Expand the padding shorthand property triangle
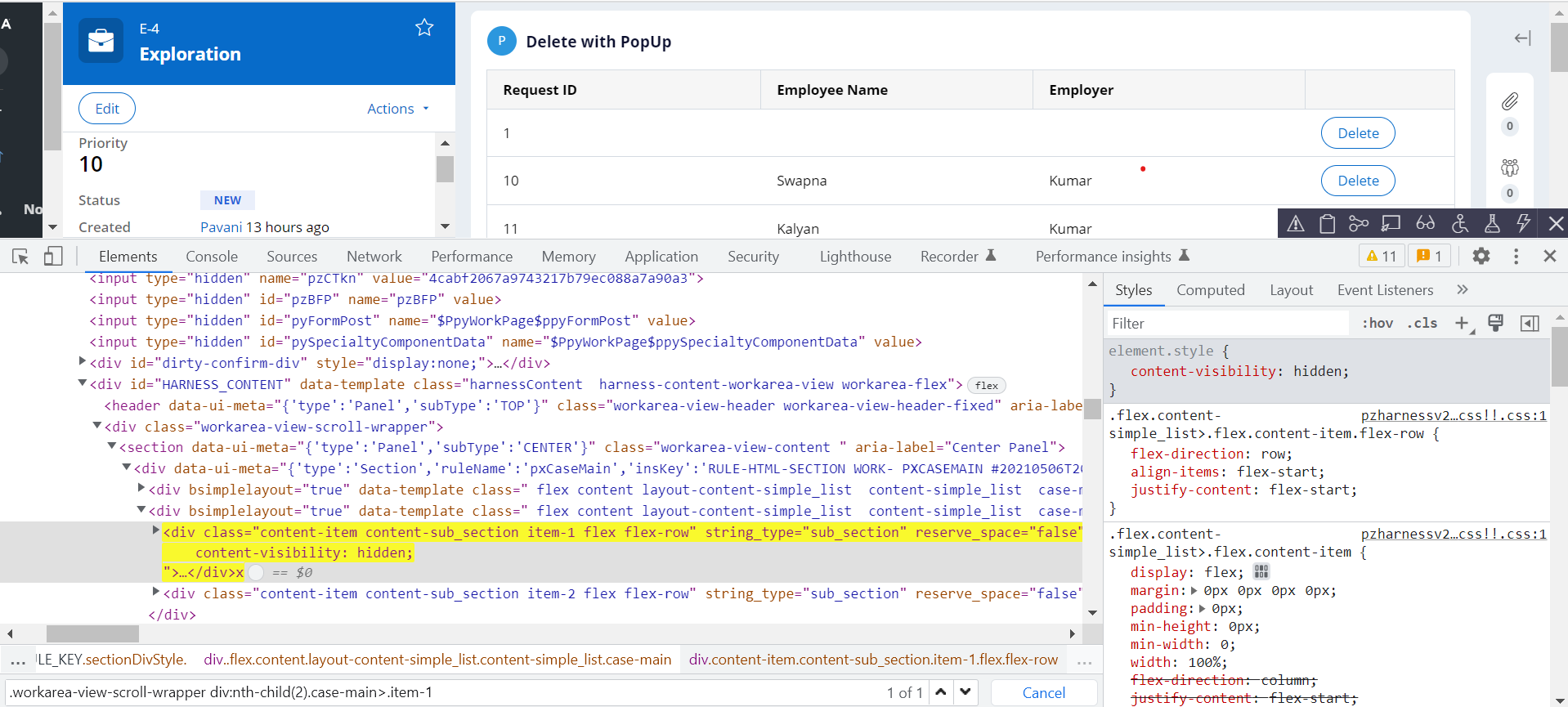This screenshot has height=707, width=1568. pos(1202,608)
